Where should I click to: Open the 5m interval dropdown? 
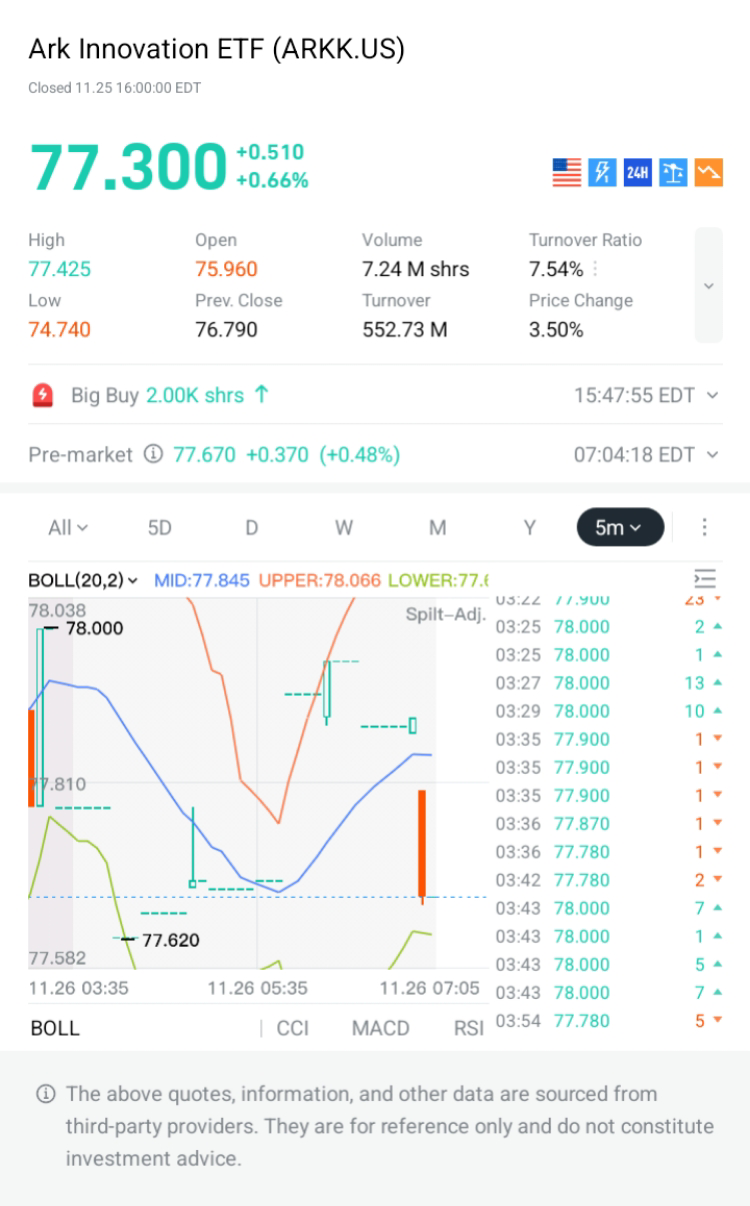coord(620,527)
